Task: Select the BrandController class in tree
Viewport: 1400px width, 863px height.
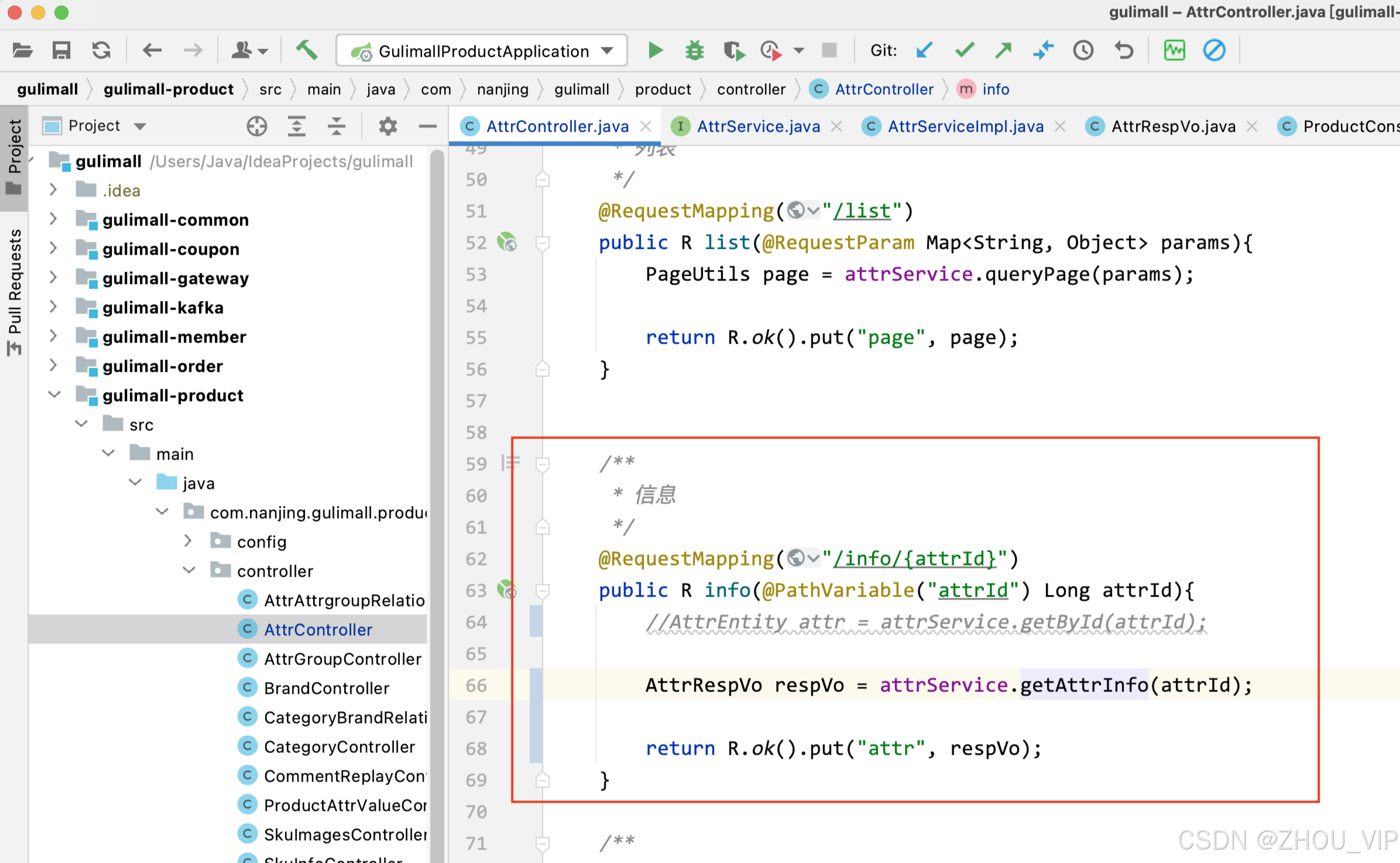Action: pyautogui.click(x=326, y=688)
